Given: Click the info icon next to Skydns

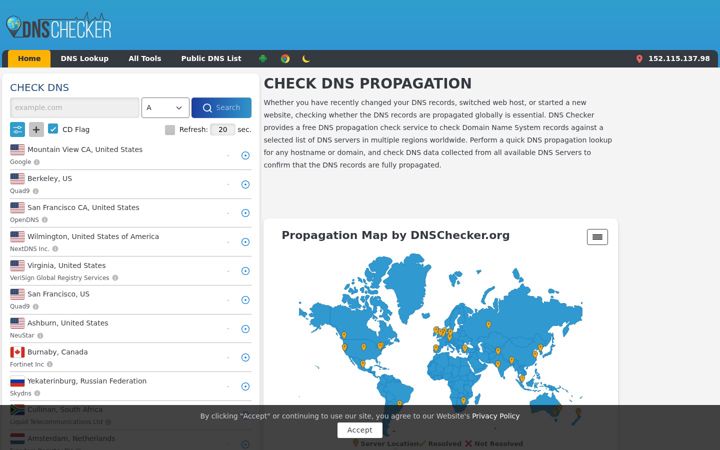Looking at the screenshot, I should click(x=37, y=394).
